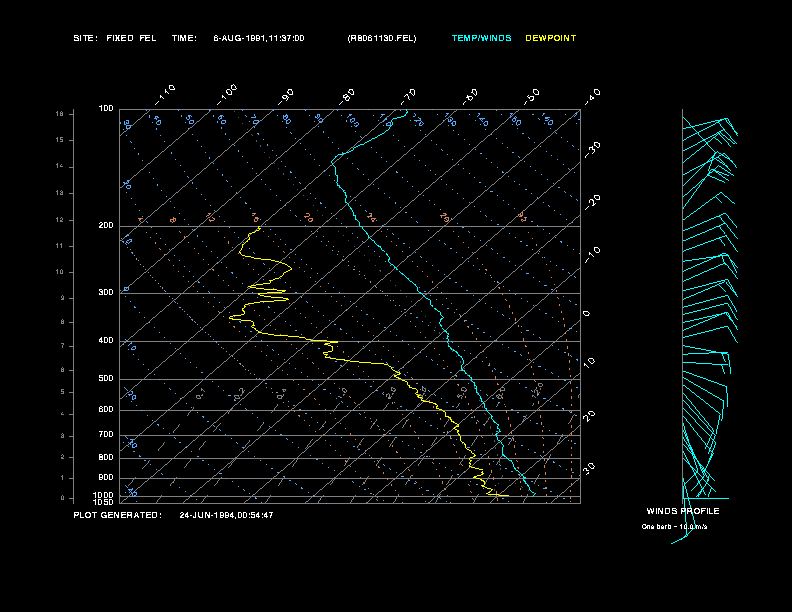Click the 200 pressure level label
This screenshot has height=612, width=792.
coord(106,226)
